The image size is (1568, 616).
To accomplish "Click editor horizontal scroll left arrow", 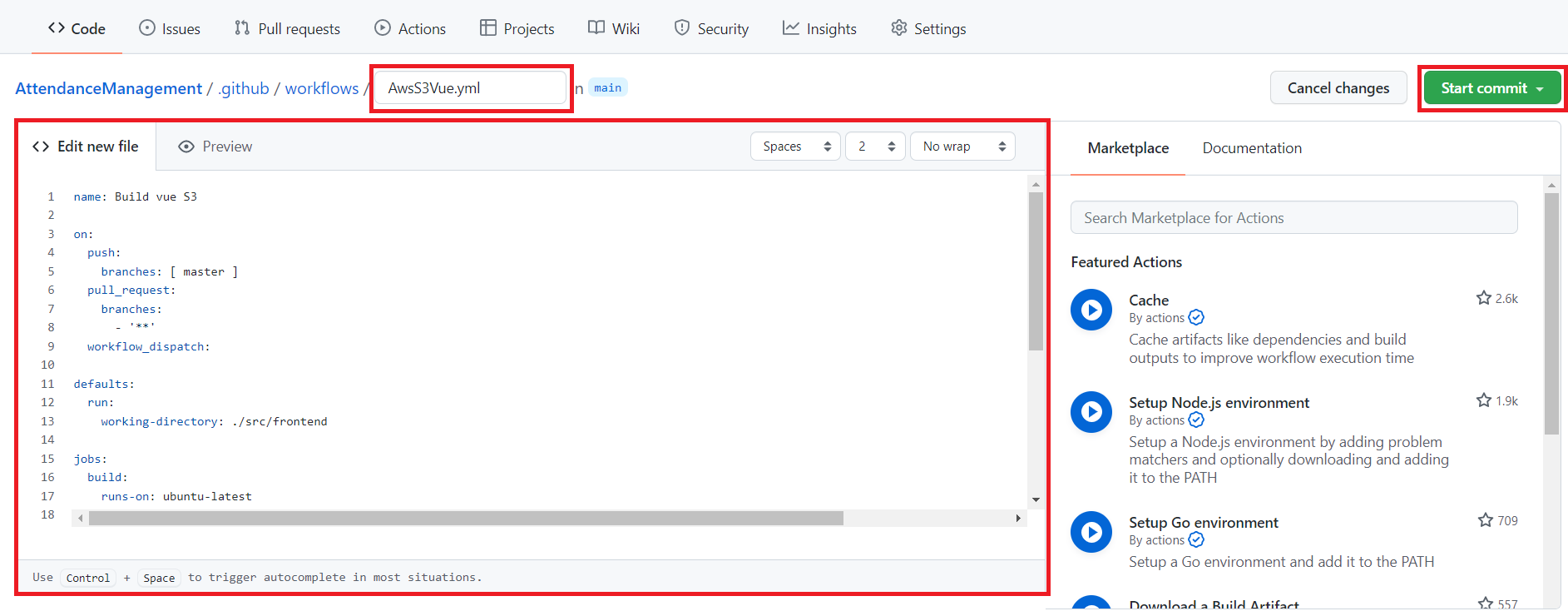I will pyautogui.click(x=81, y=518).
